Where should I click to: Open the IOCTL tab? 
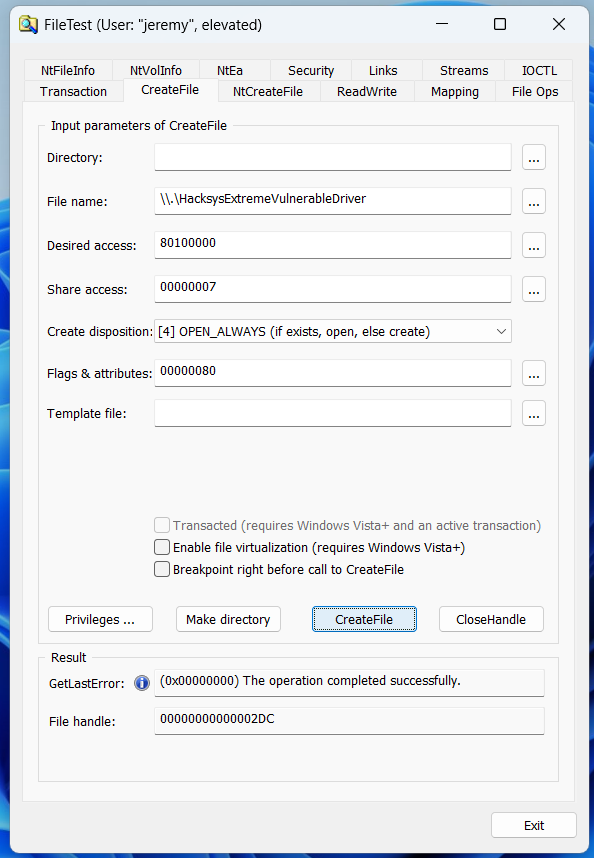pyautogui.click(x=539, y=71)
